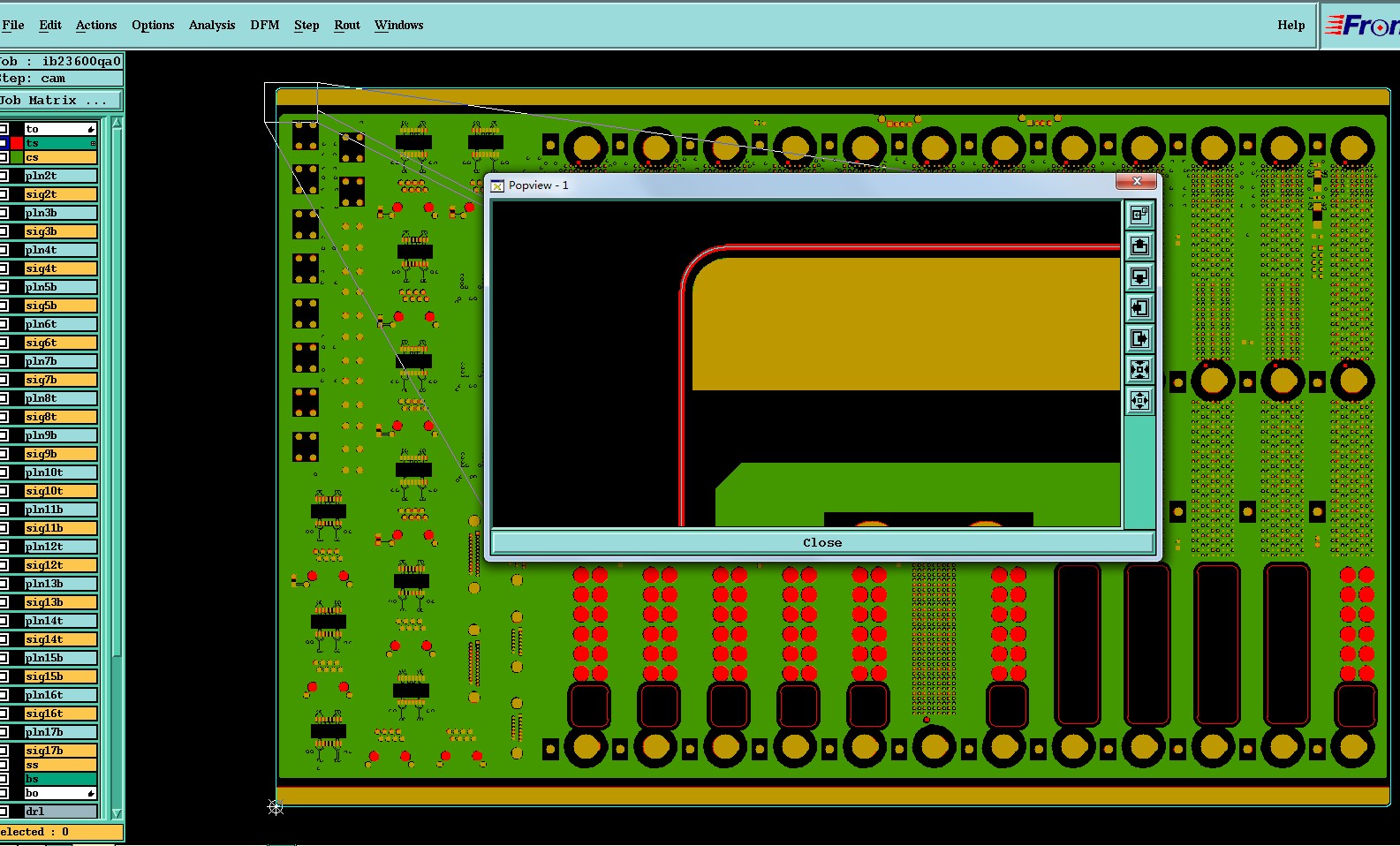Select the sig6t layer
This screenshot has height=846, width=1400.
pos(61,343)
